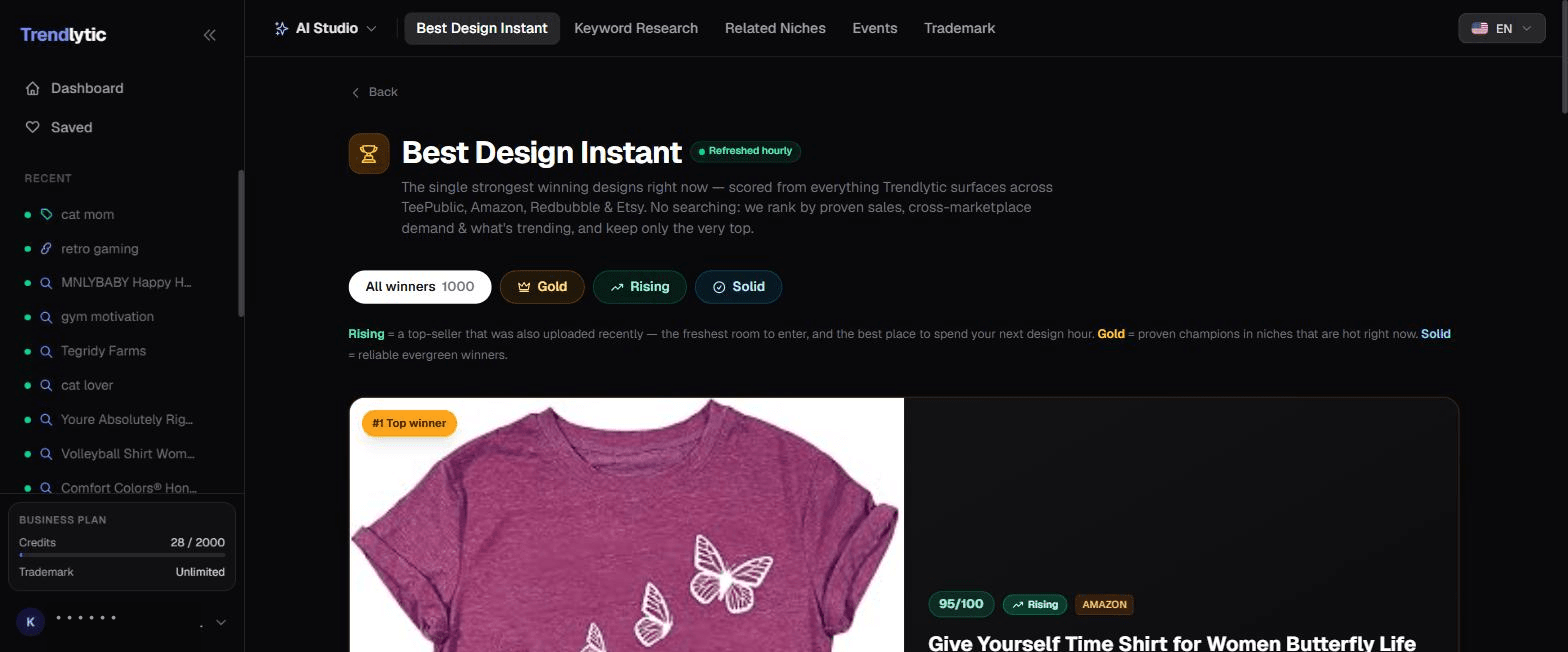Click the search icon beside Tegridy Farms
This screenshot has width=1568, height=652.
[x=46, y=351]
